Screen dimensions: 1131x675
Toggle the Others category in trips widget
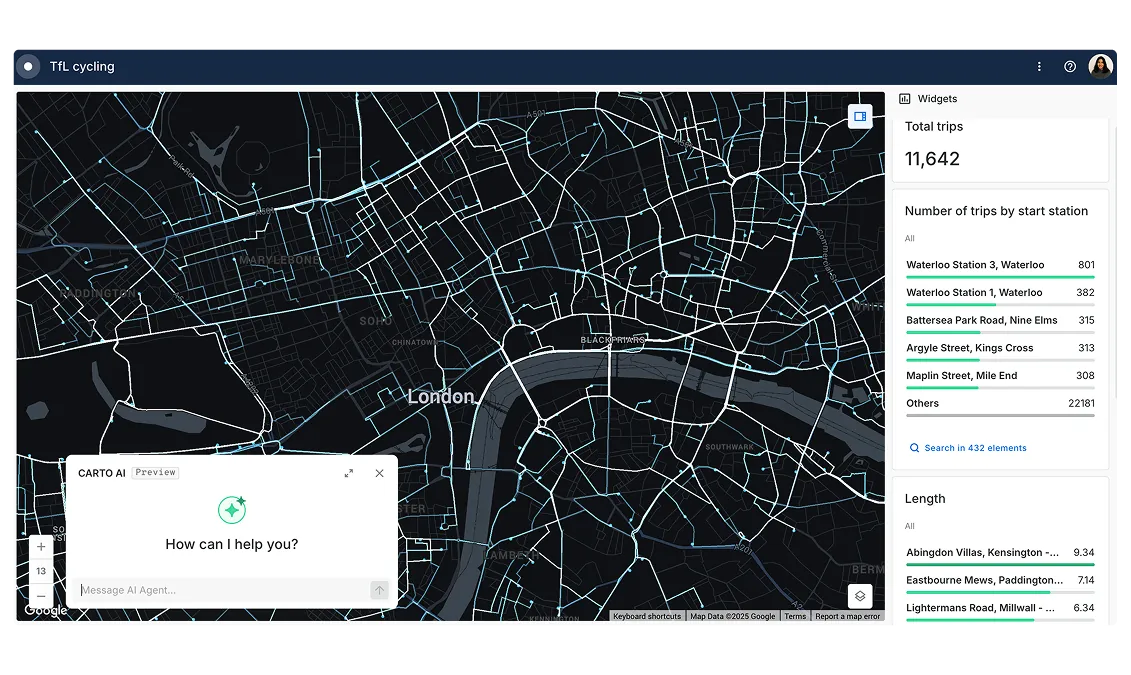[922, 403]
